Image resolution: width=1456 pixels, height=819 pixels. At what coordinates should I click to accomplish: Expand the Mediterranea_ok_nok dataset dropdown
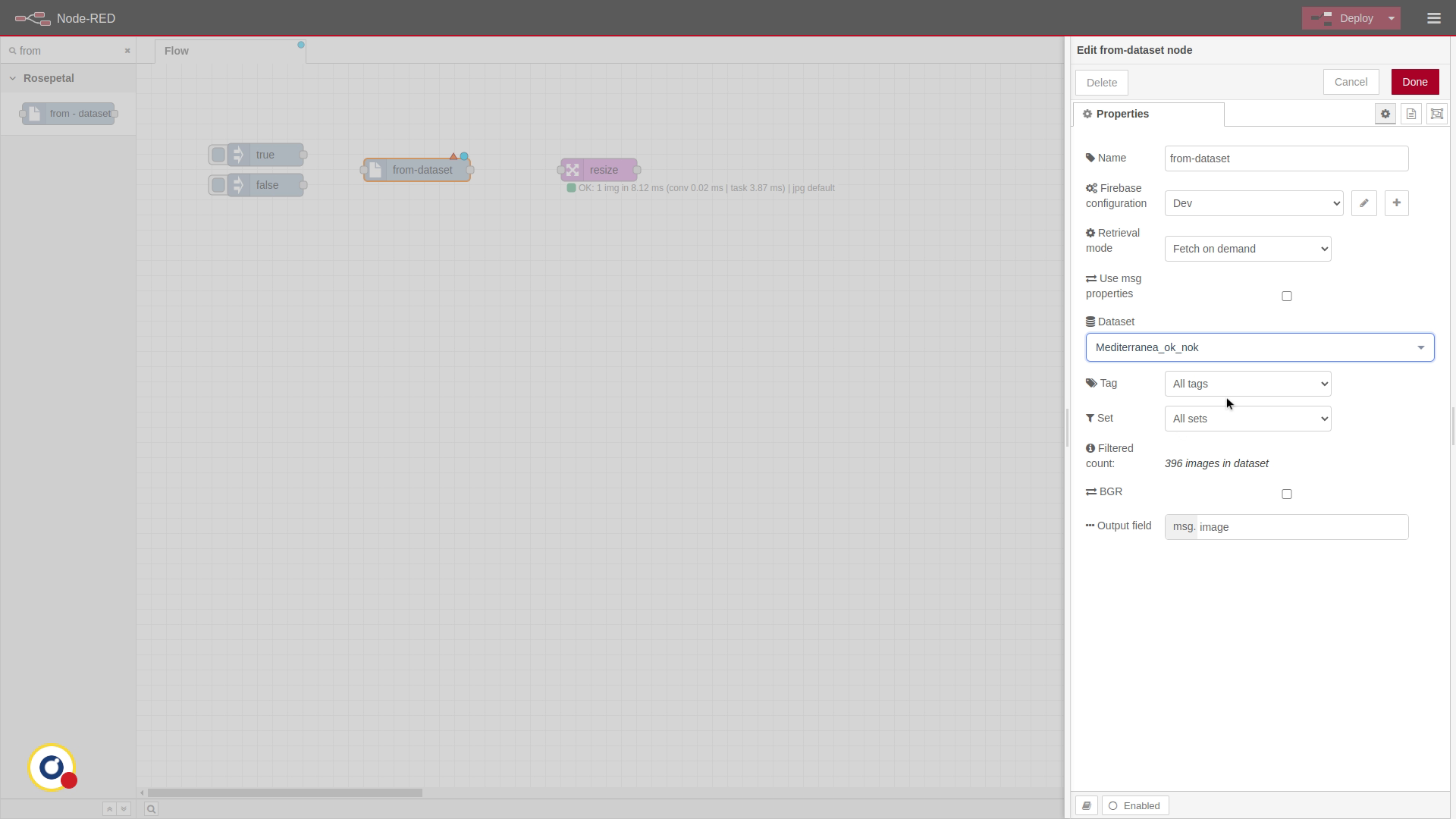(x=1420, y=347)
